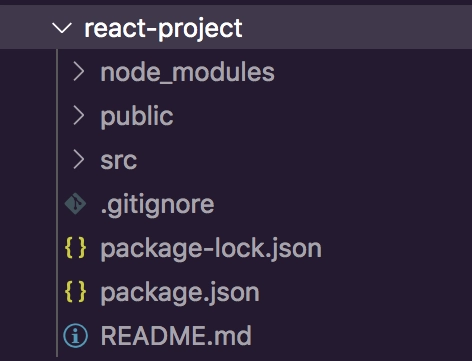This screenshot has width=472, height=361.
Task: Open the README.md file name
Action: pos(176,336)
